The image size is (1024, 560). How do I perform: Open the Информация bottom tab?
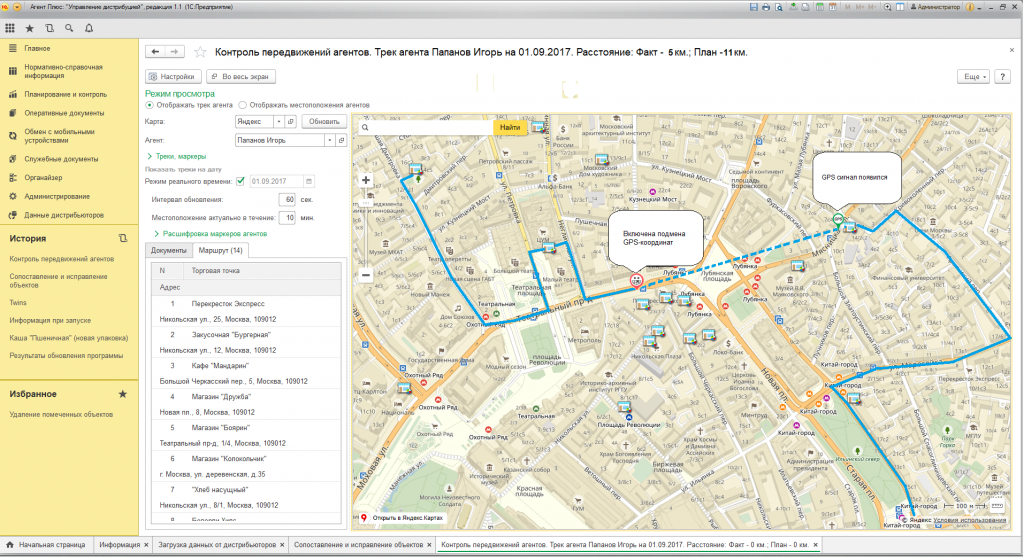[x=120, y=544]
